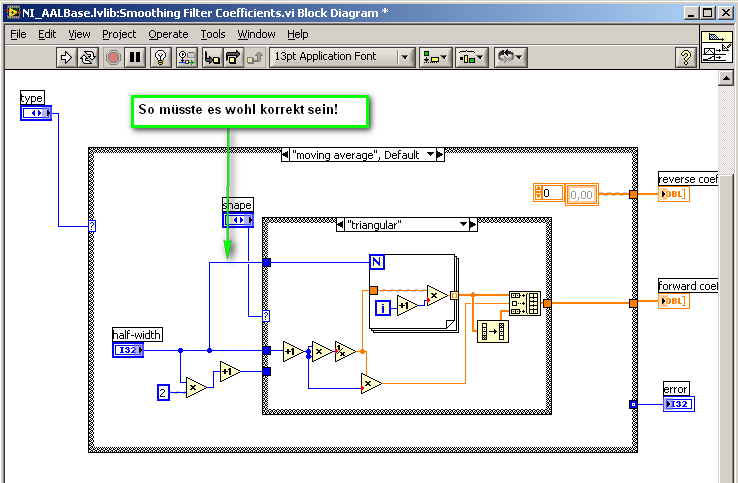The image size is (738, 483).
Task: Click the Run Continuously button
Action: [x=88, y=57]
